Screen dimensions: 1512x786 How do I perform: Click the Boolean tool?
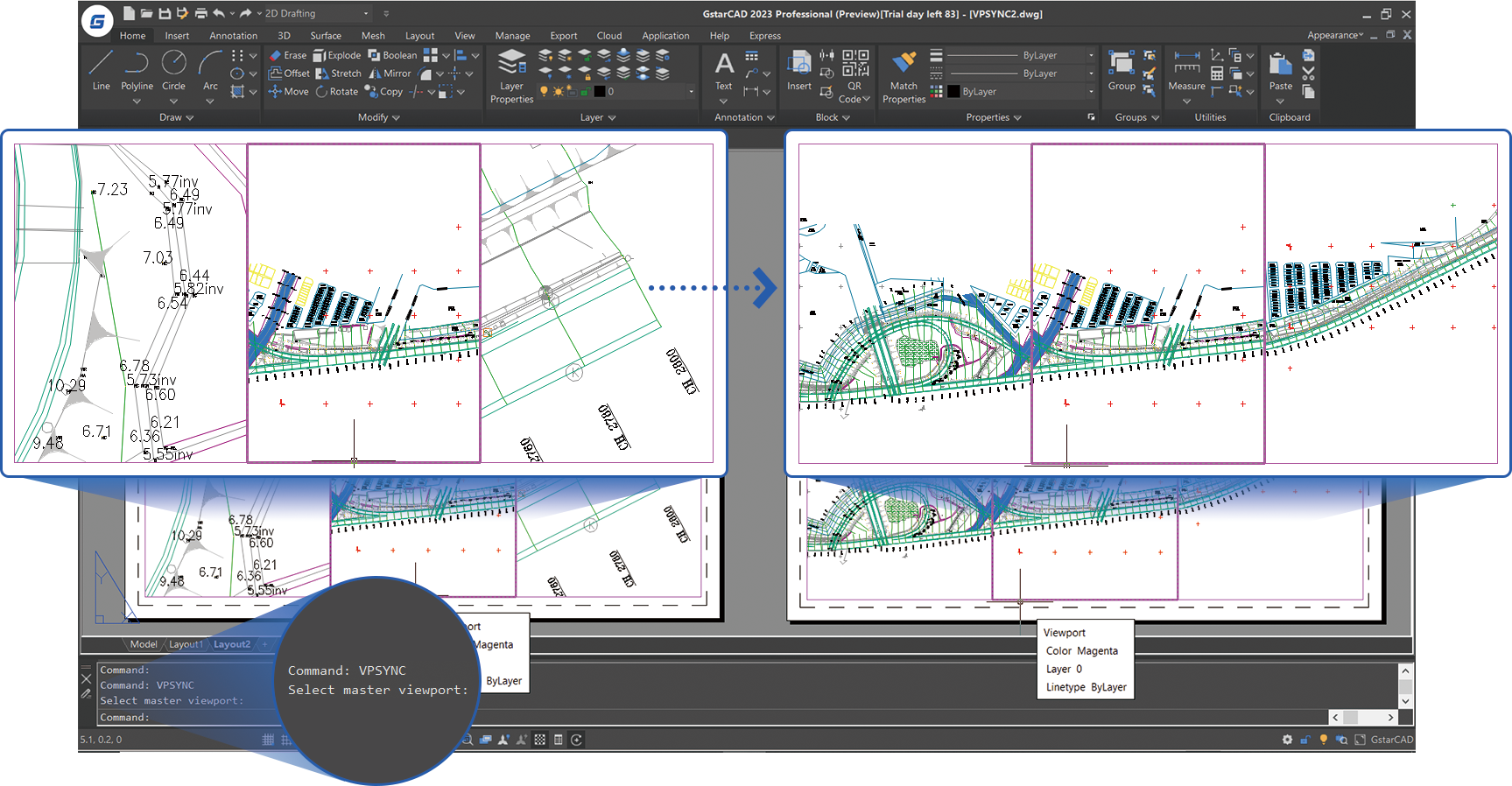click(392, 55)
